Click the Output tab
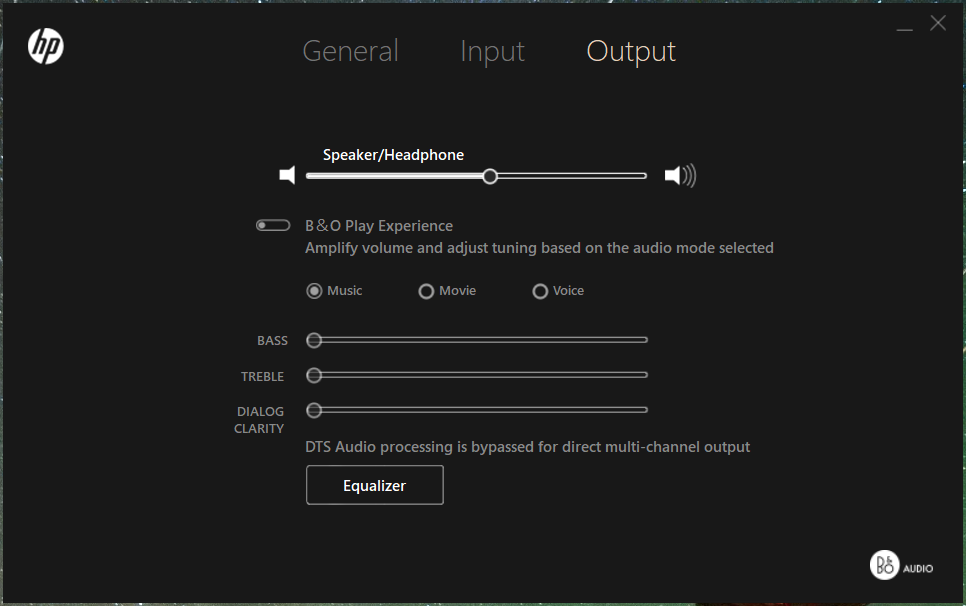966x606 pixels. (x=631, y=51)
